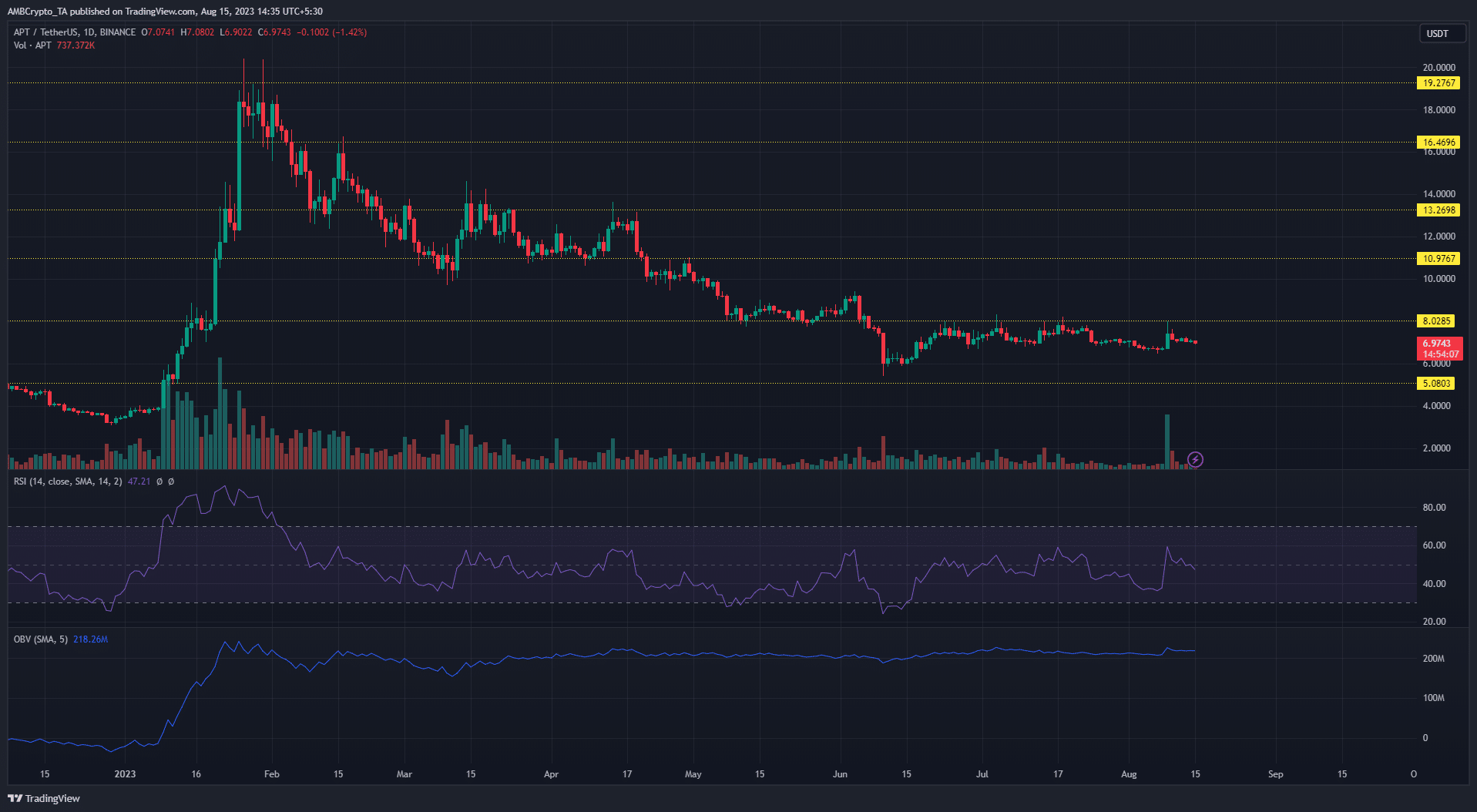Click the purple lightning bolt event icon
The image size is (1477, 812).
(x=1195, y=460)
